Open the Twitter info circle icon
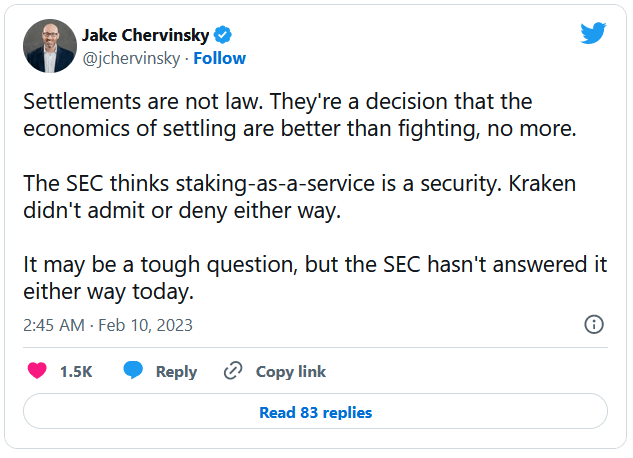Viewport: 633px width, 458px height. [593, 324]
